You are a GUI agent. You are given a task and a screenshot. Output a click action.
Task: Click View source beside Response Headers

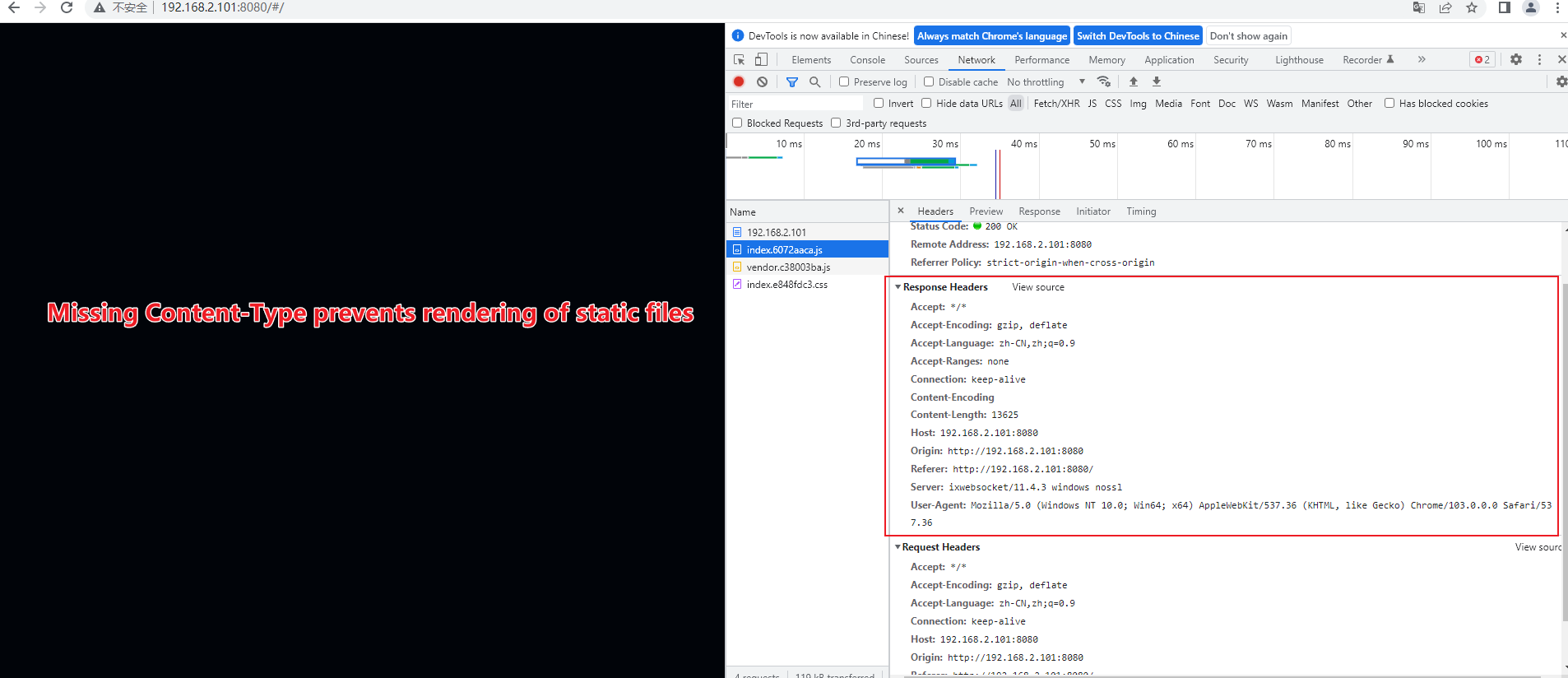coord(1038,287)
